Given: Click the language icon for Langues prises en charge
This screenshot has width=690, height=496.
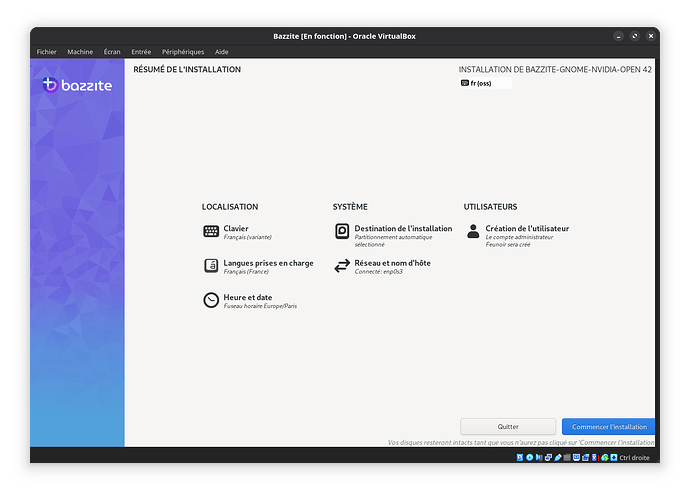Looking at the screenshot, I should 211,266.
